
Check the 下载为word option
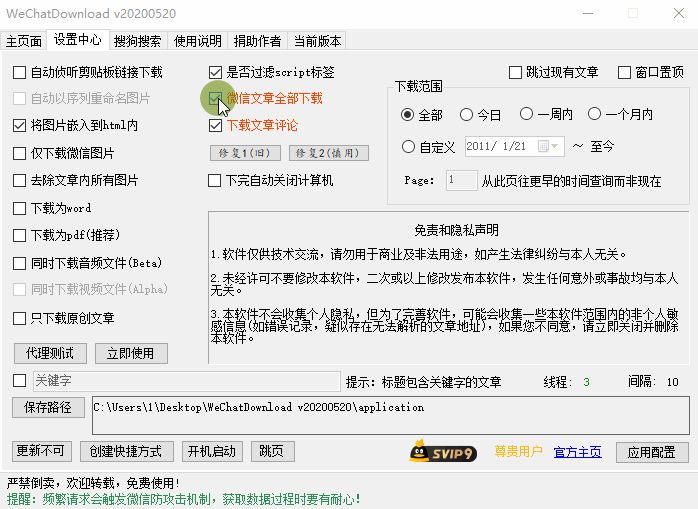(20, 208)
